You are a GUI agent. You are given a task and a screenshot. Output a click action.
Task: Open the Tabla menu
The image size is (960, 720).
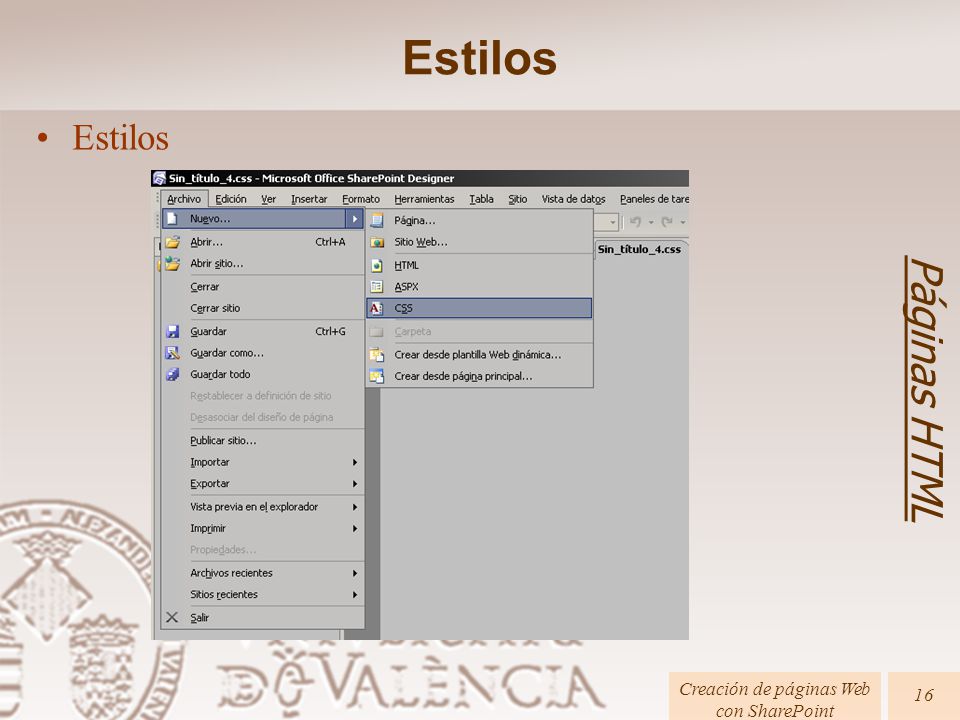click(x=481, y=199)
